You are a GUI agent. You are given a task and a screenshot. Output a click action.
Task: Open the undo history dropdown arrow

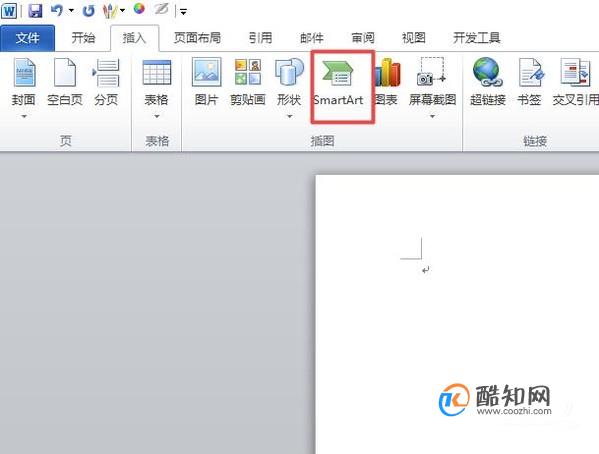pos(71,11)
